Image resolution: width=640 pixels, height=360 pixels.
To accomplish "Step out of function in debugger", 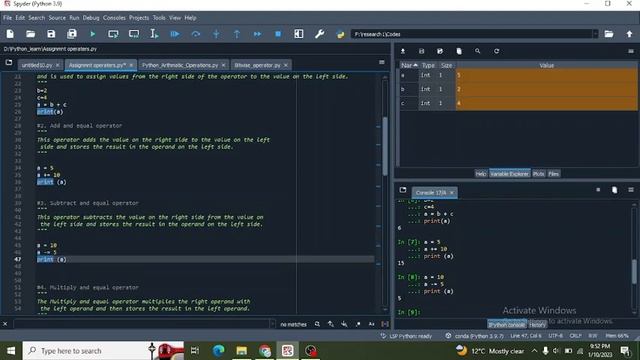I will tap(237, 34).
